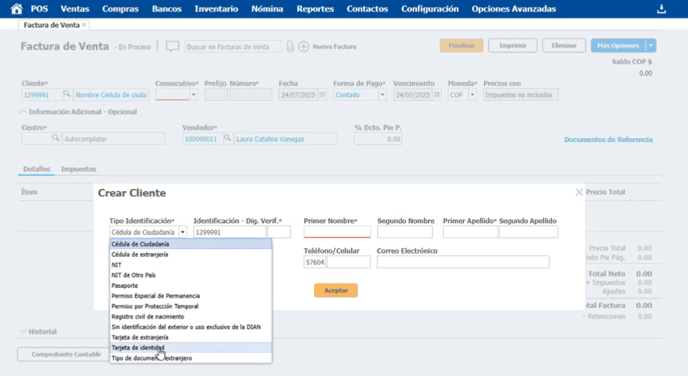Click the Cliente search magnifier icon

(x=67, y=94)
